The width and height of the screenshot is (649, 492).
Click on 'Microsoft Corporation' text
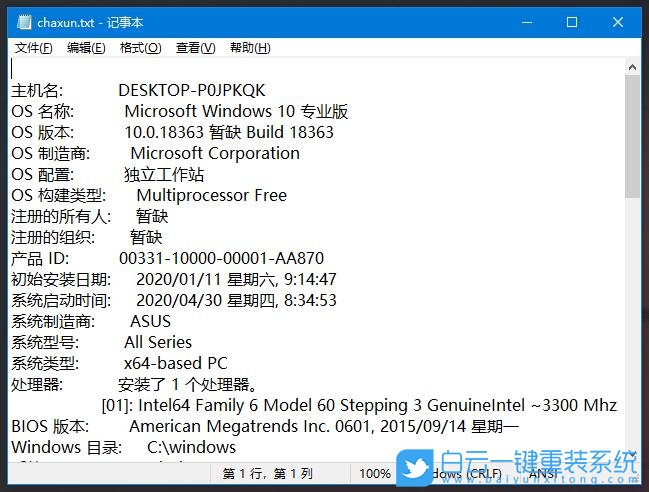click(x=215, y=154)
